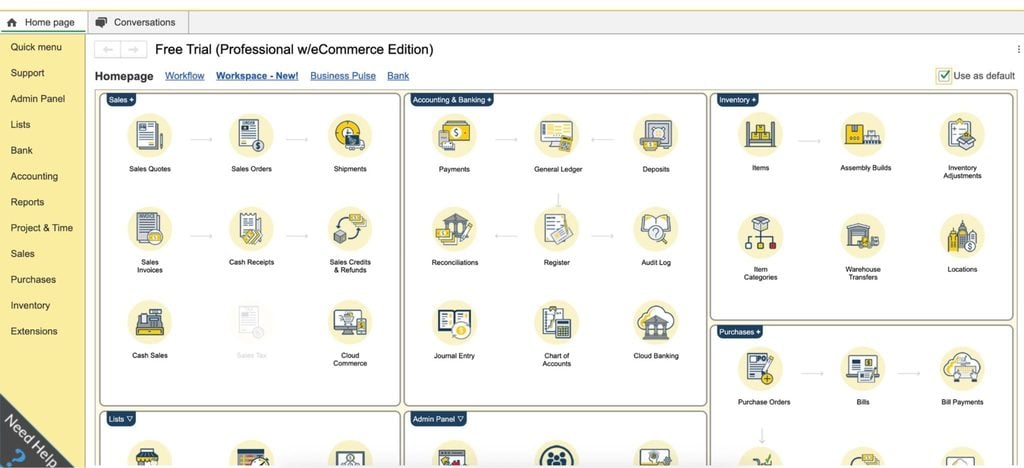Open Sales Credits & Refunds icon
The height and width of the screenshot is (468, 1024).
pos(350,229)
